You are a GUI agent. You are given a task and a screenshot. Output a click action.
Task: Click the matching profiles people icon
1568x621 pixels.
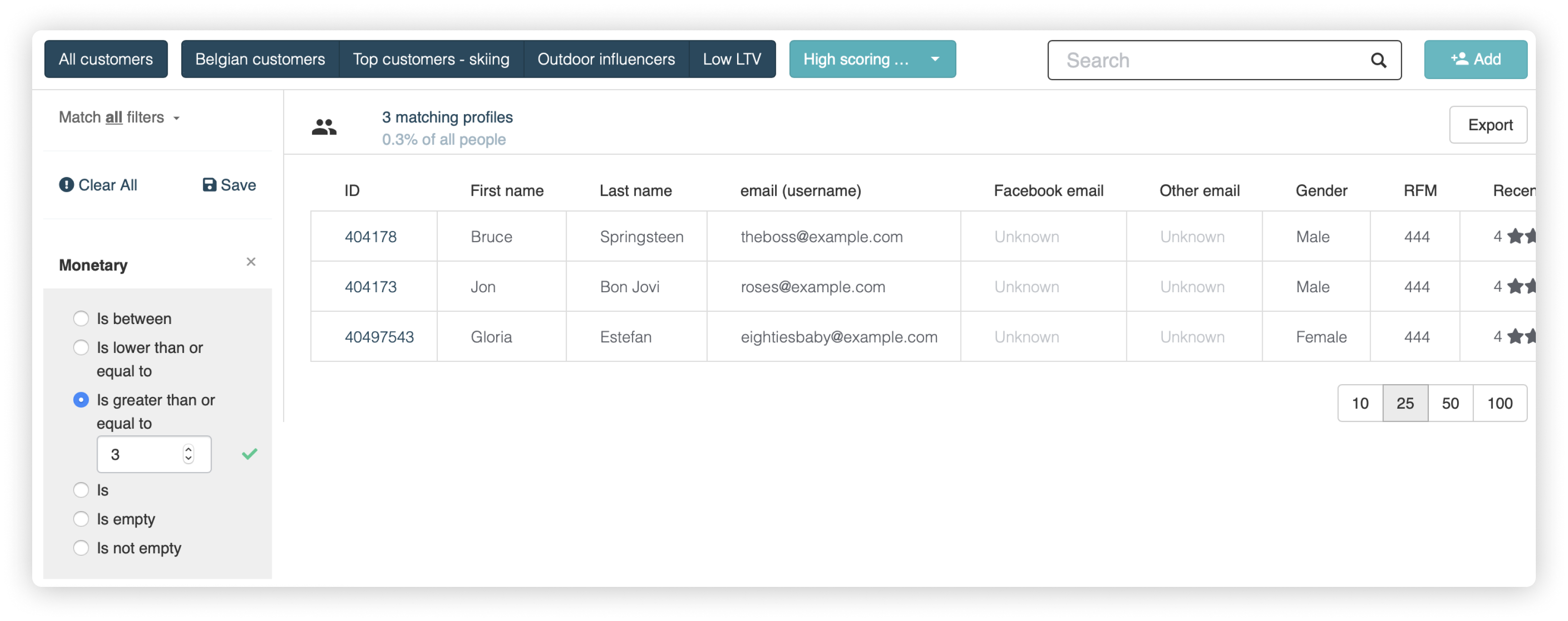point(324,127)
